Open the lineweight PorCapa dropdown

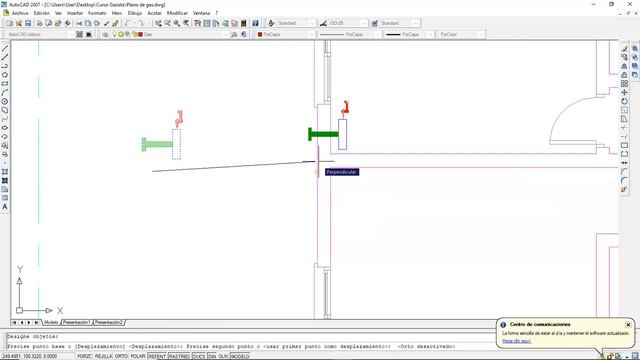click(x=409, y=35)
